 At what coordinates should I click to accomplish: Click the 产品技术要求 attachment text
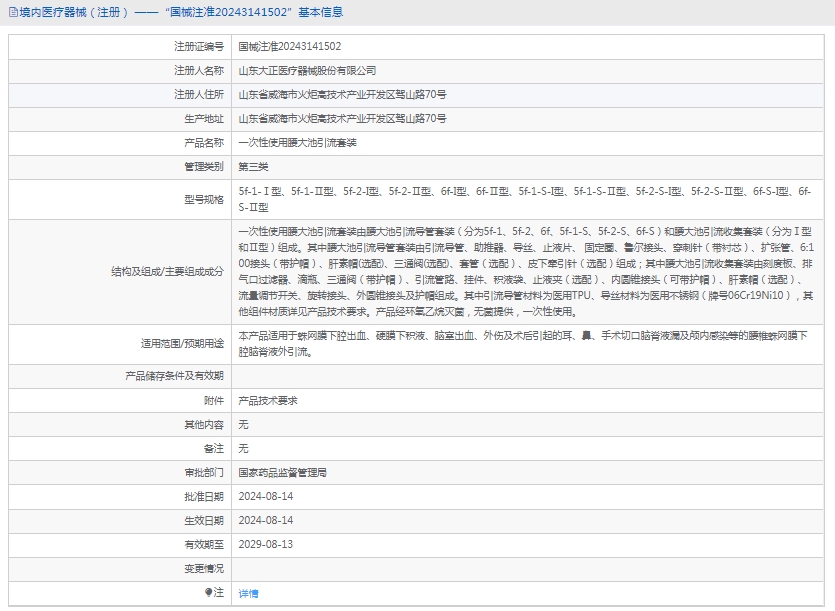click(267, 400)
